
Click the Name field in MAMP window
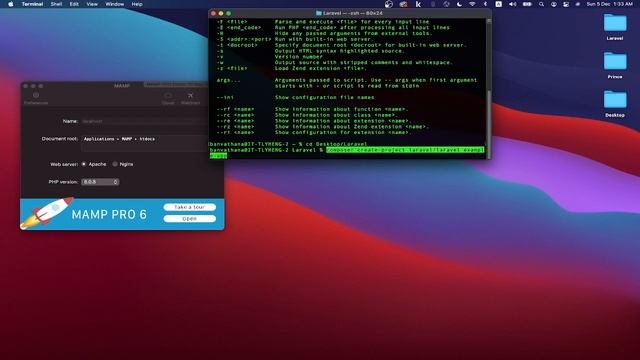tap(144, 121)
